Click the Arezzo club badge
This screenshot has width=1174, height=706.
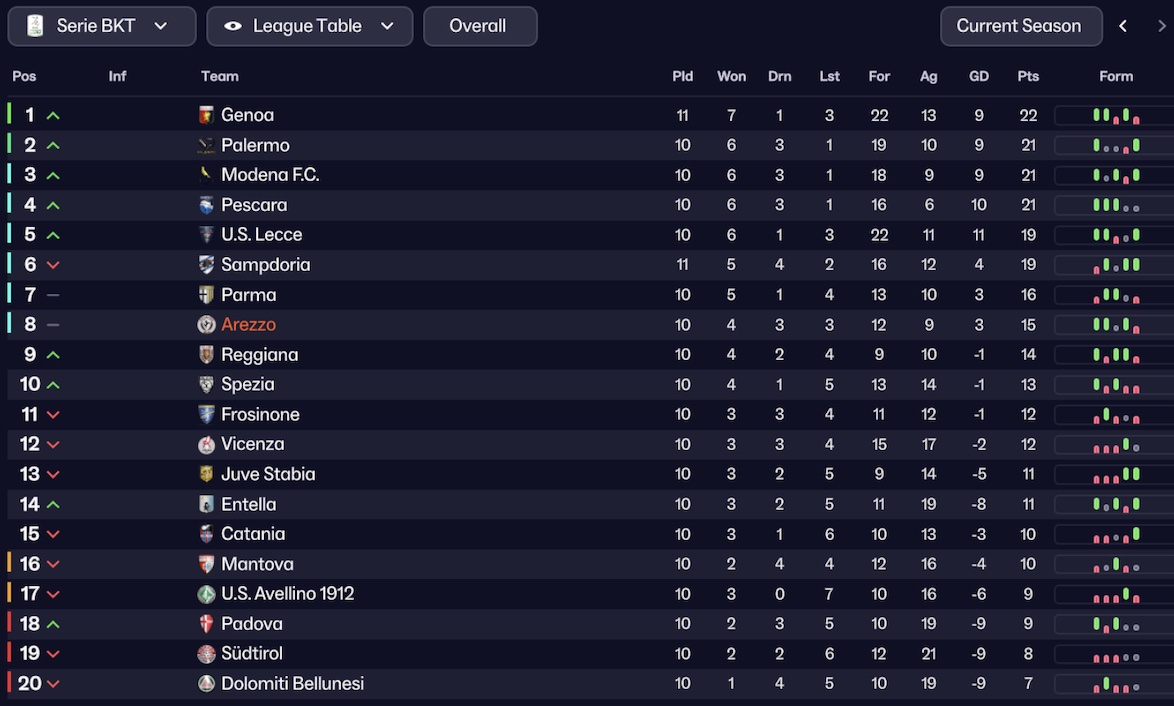tap(206, 325)
